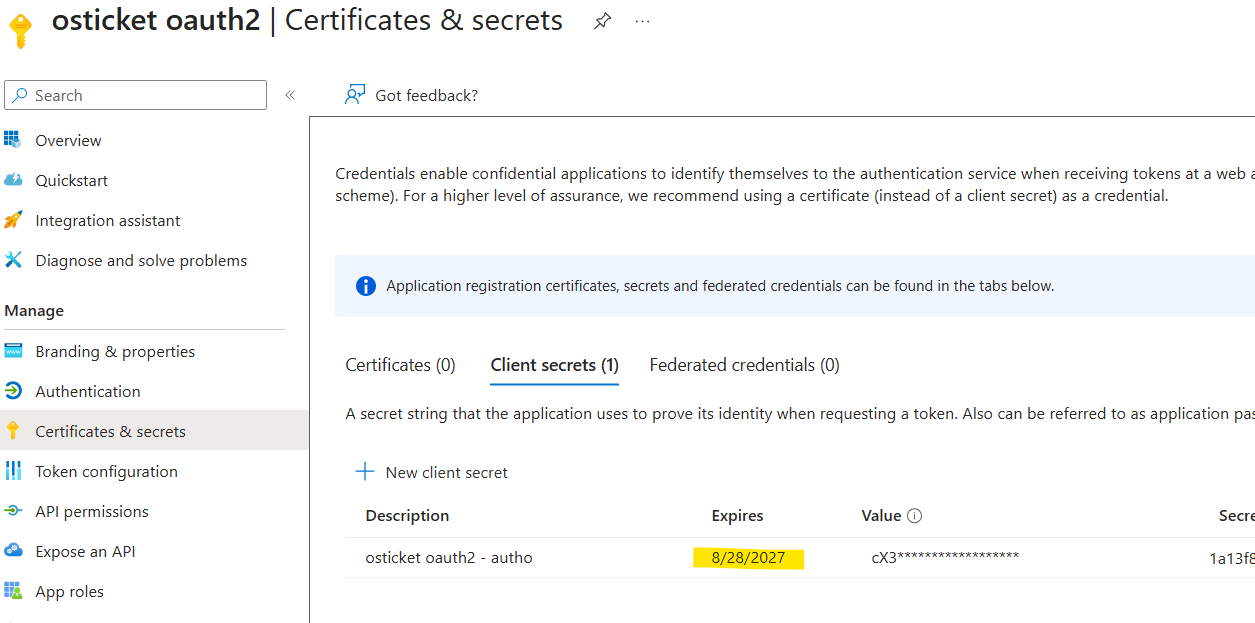Select the osticket oauth2 - autho description
This screenshot has height=623, width=1255.
[449, 558]
